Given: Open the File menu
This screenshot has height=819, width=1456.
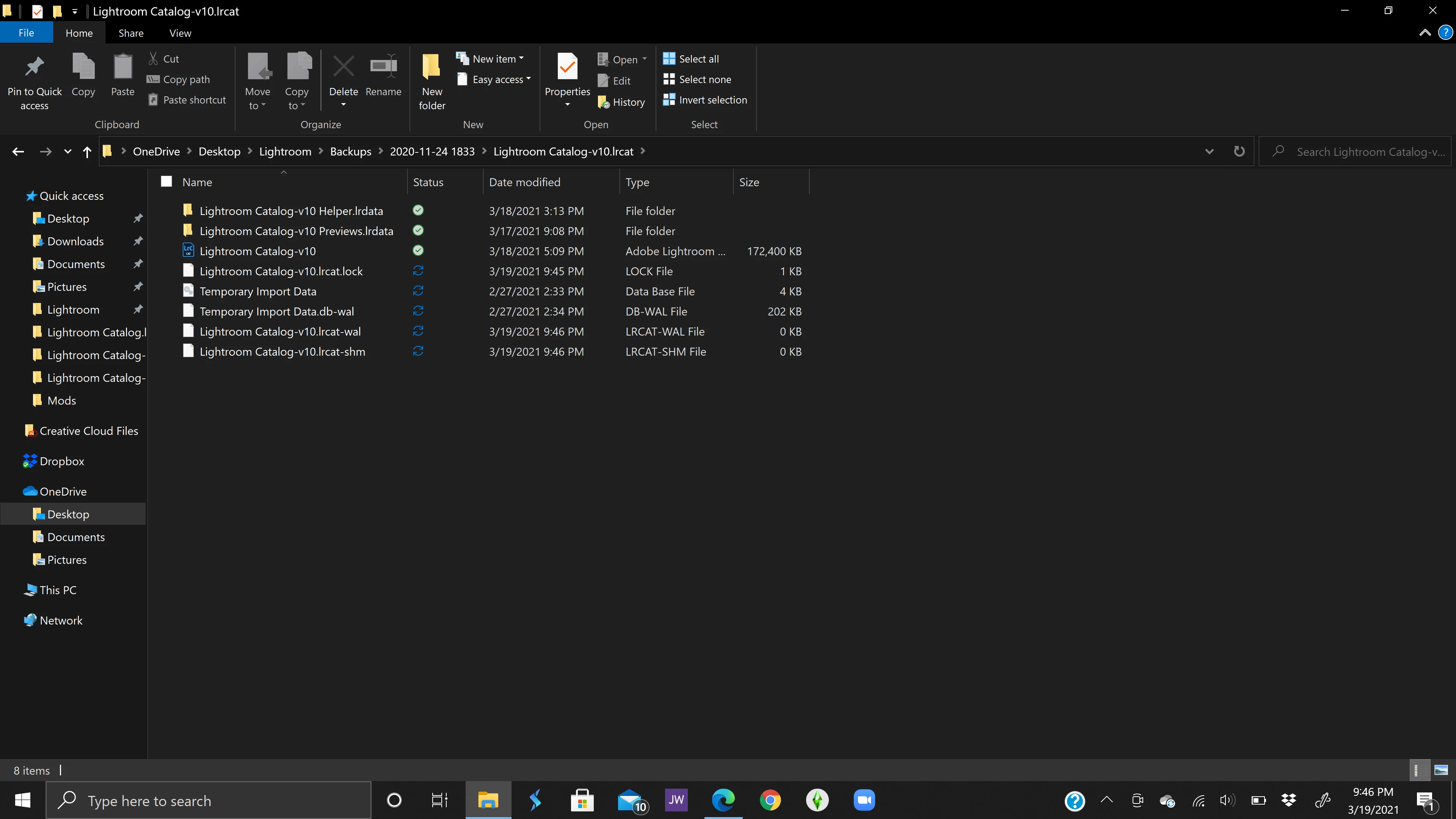Looking at the screenshot, I should point(26,33).
